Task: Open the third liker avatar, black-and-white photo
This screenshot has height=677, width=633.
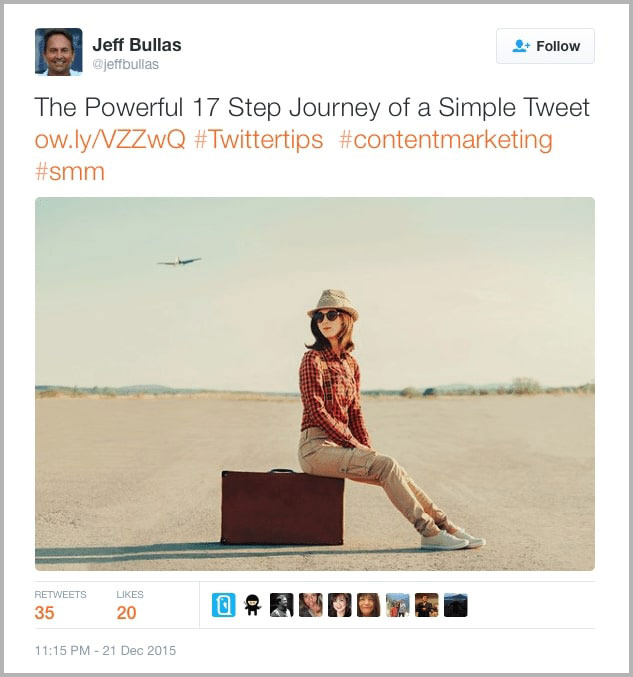Action: [x=282, y=605]
